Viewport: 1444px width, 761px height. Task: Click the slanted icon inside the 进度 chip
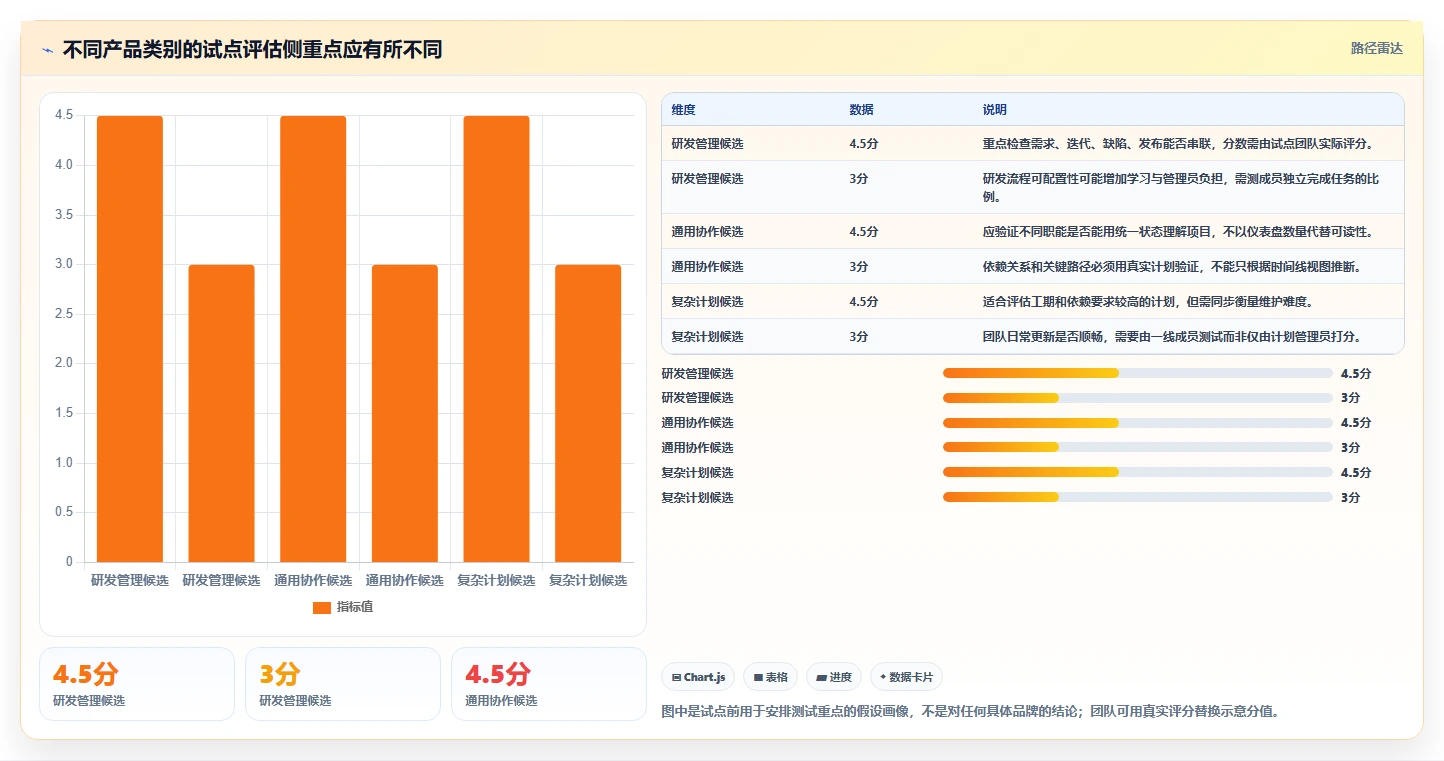[822, 677]
